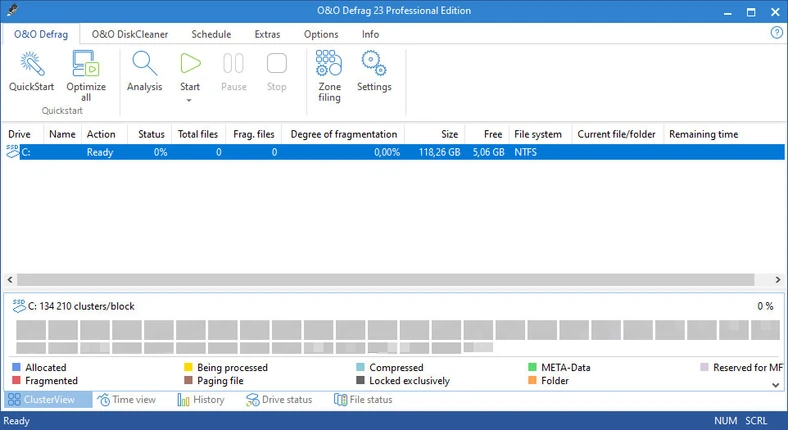
Task: Click the orange Folder legend swatch
Action: coord(533,380)
